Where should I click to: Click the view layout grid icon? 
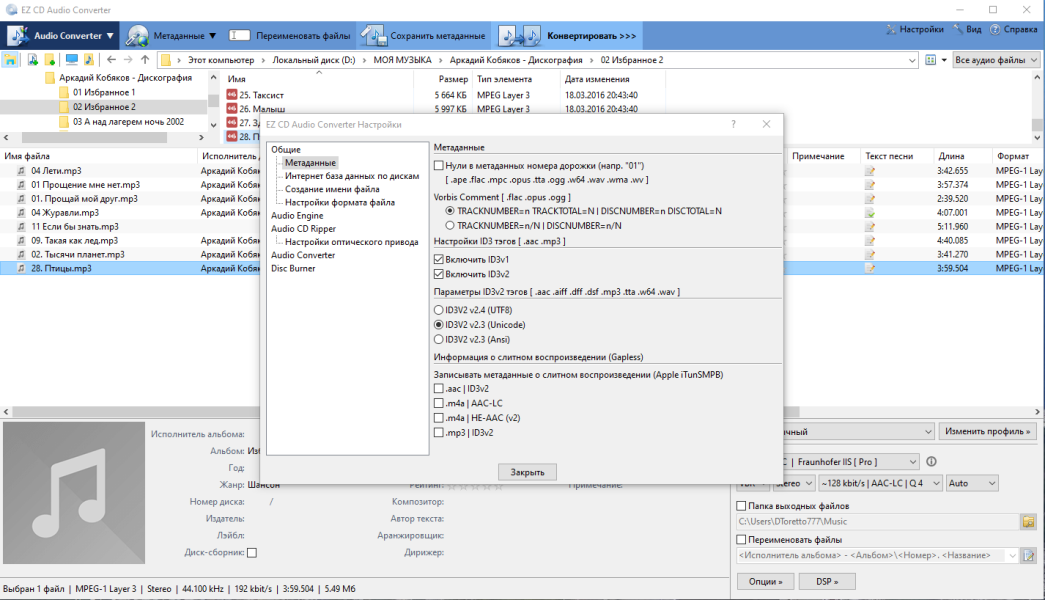click(x=931, y=60)
